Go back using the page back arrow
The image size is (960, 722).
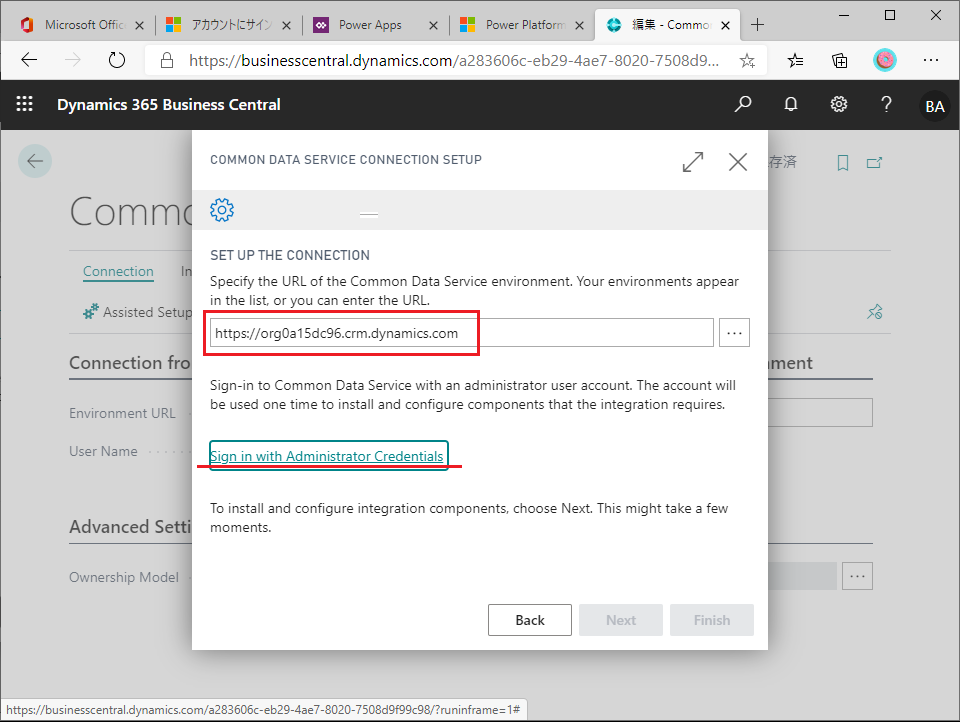coord(35,161)
